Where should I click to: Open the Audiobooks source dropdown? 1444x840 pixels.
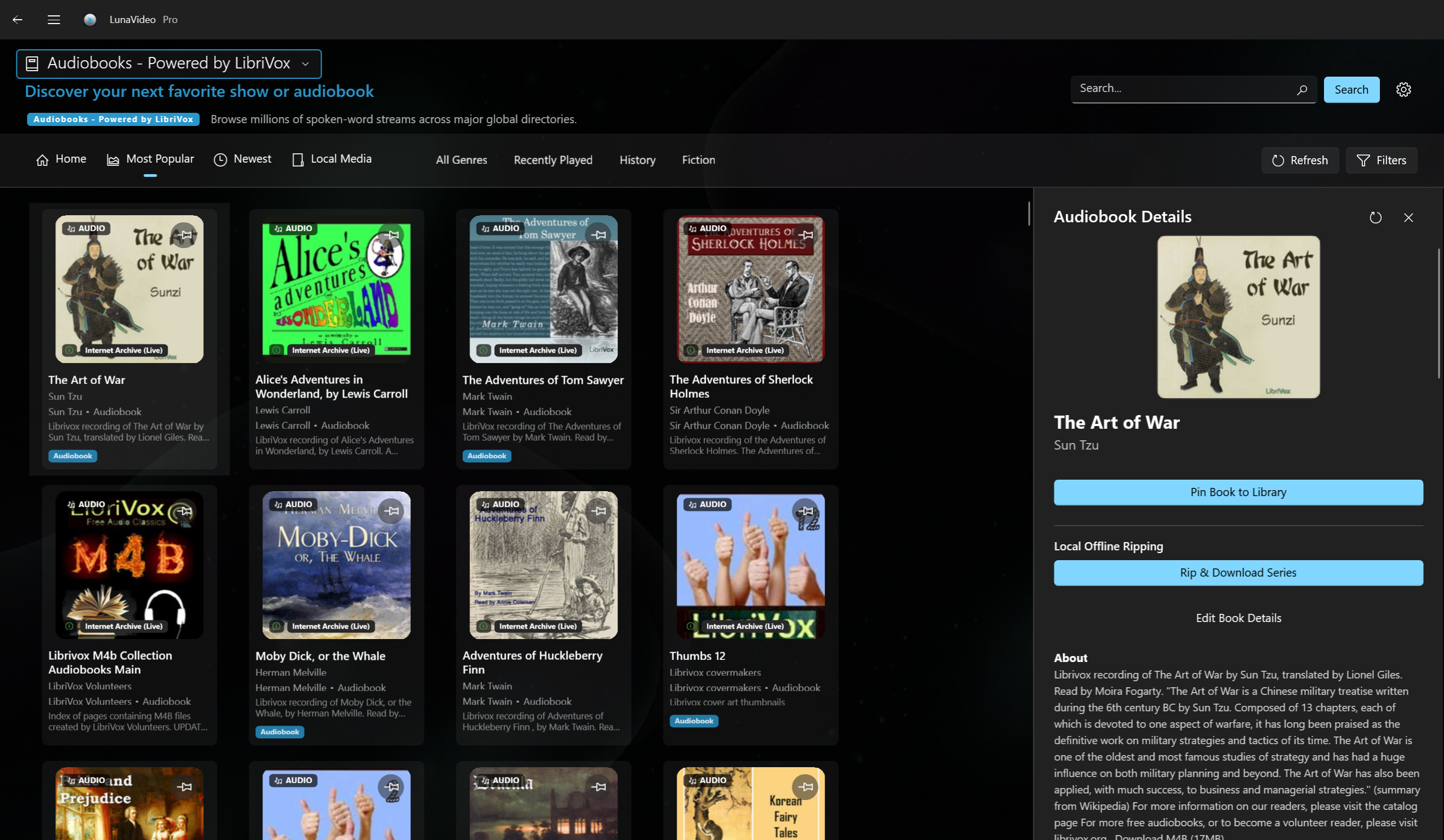[169, 64]
